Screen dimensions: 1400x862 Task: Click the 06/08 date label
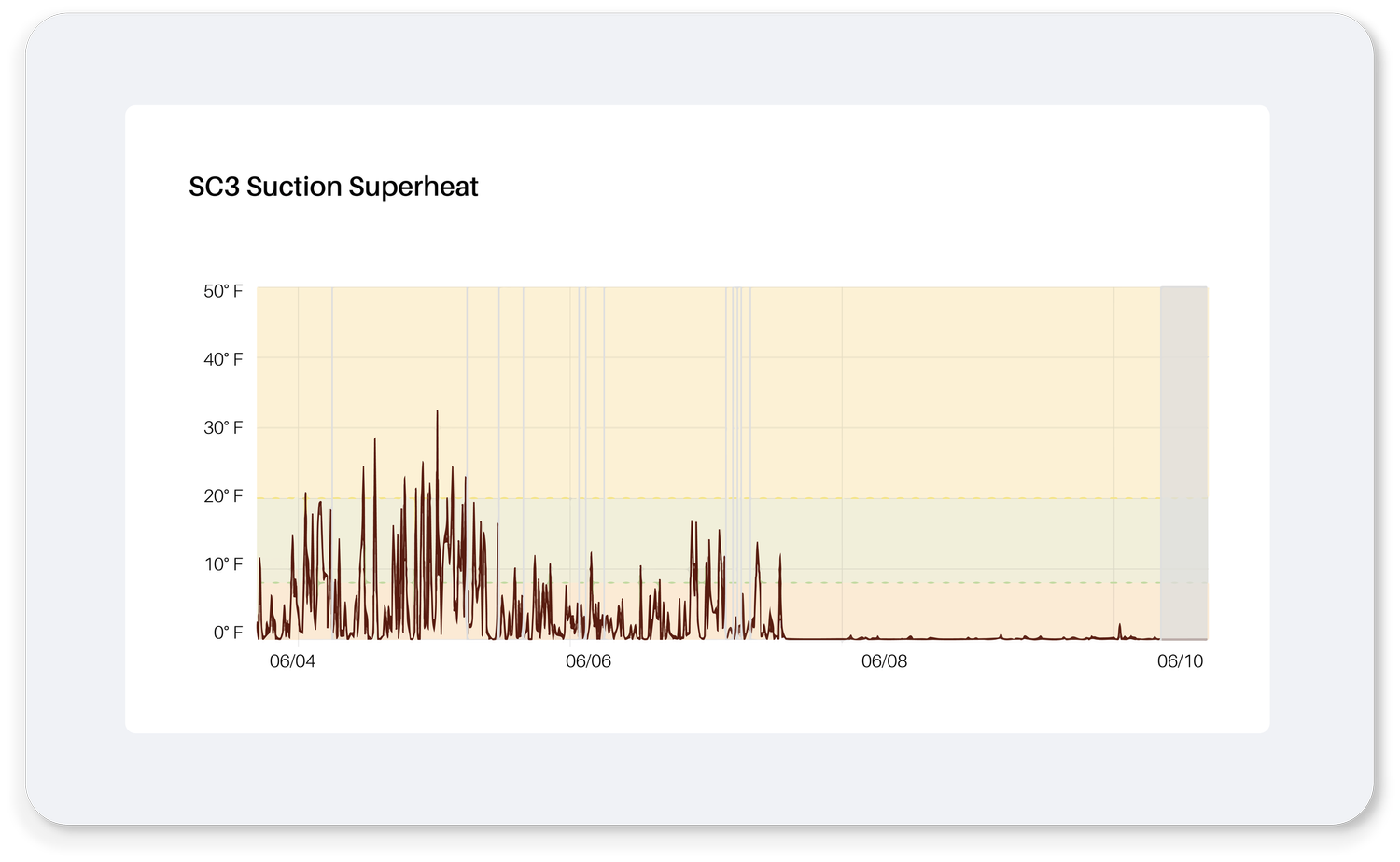pyautogui.click(x=883, y=662)
